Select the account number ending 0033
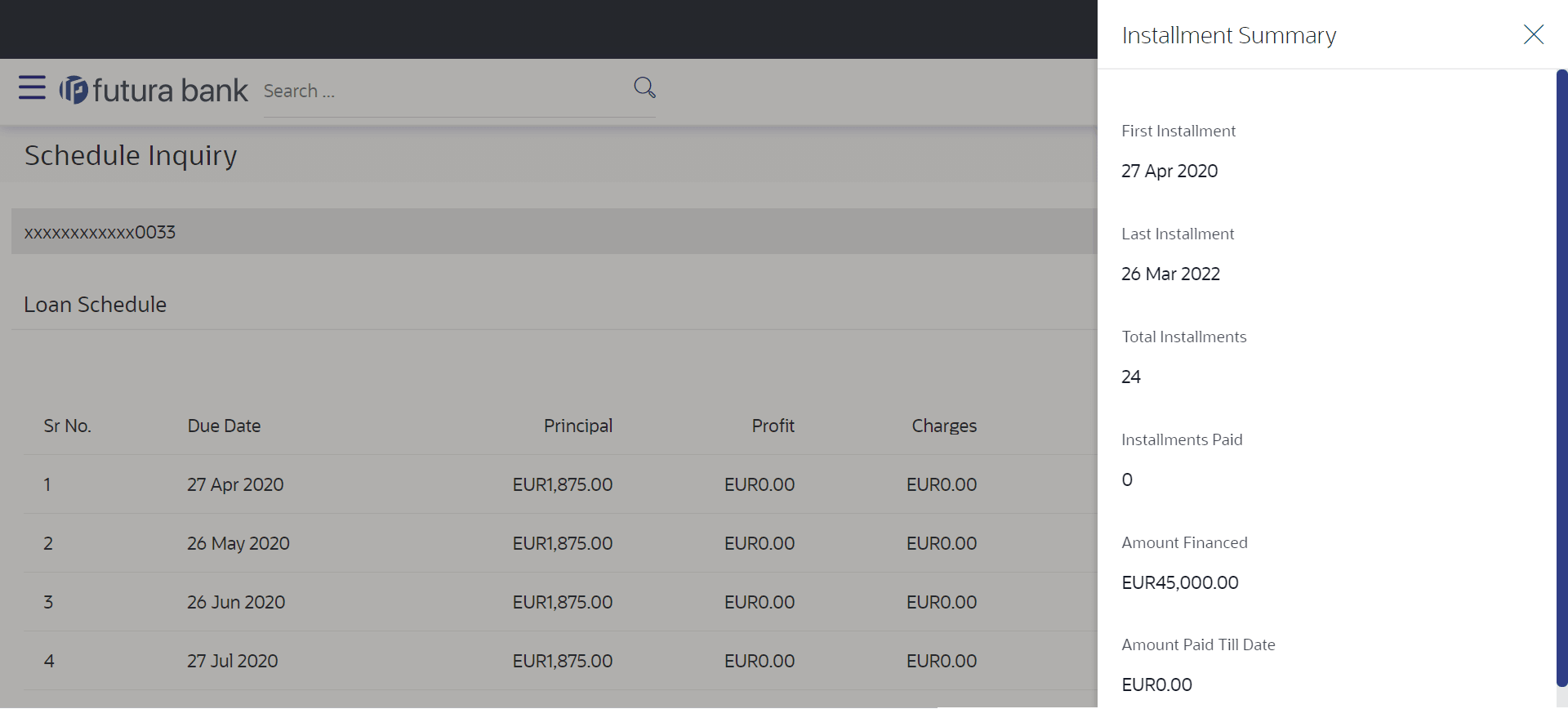Viewport: 1568px width, 709px height. 100,232
